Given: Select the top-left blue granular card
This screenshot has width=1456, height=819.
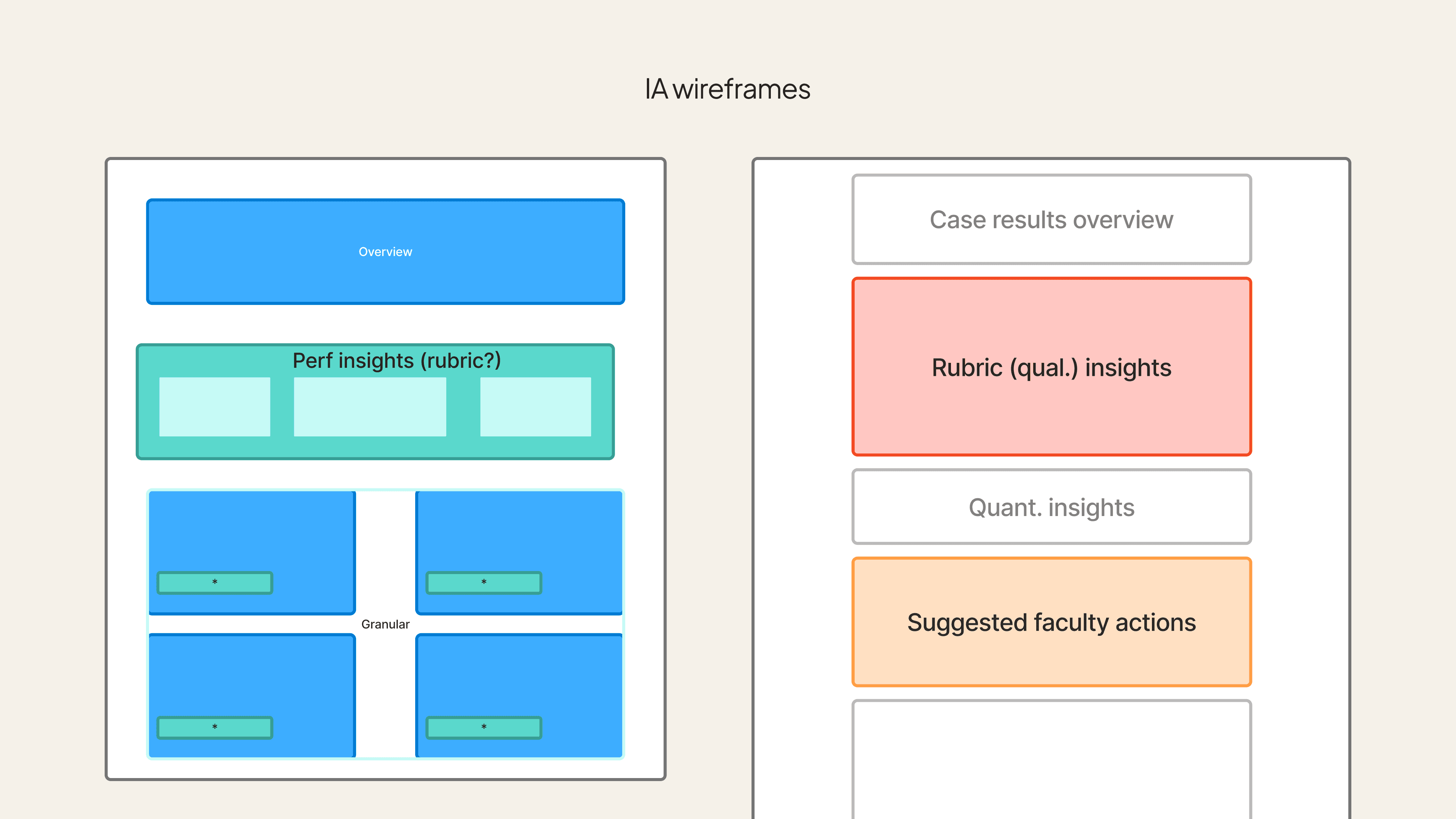Looking at the screenshot, I should click(x=251, y=531).
